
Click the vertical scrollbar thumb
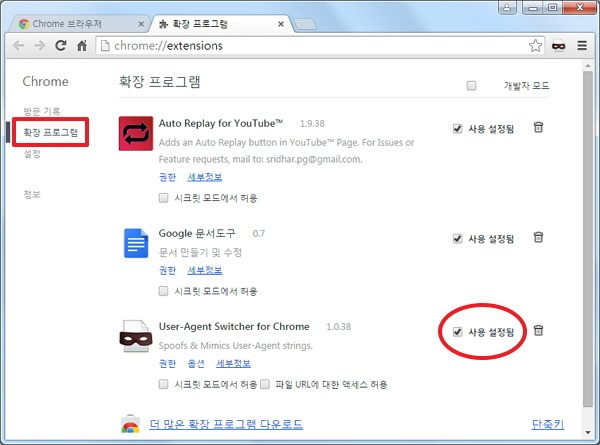tap(588, 239)
